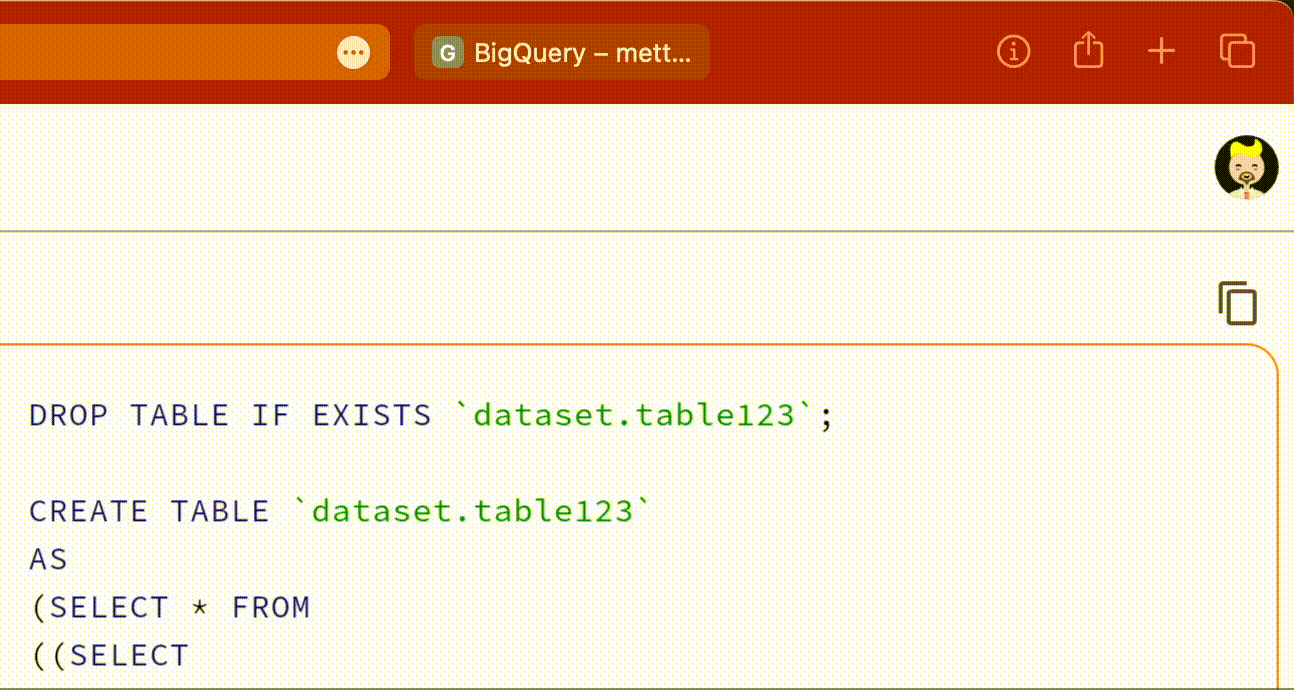Open the page info circle icon
This screenshot has width=1294, height=690.
click(x=1013, y=51)
